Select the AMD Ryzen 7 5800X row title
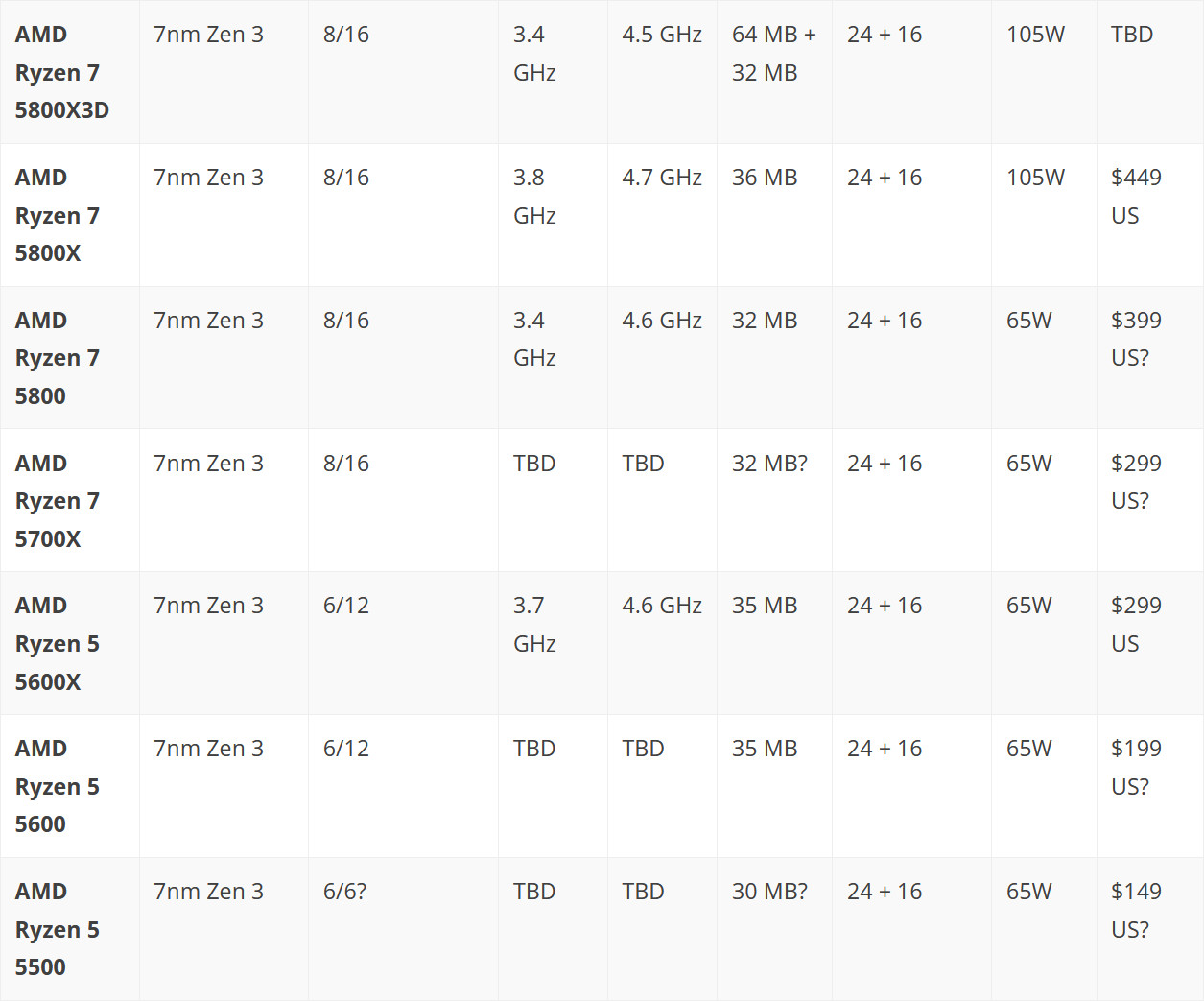Viewport: 1204px width, 1001px height. coord(58,215)
